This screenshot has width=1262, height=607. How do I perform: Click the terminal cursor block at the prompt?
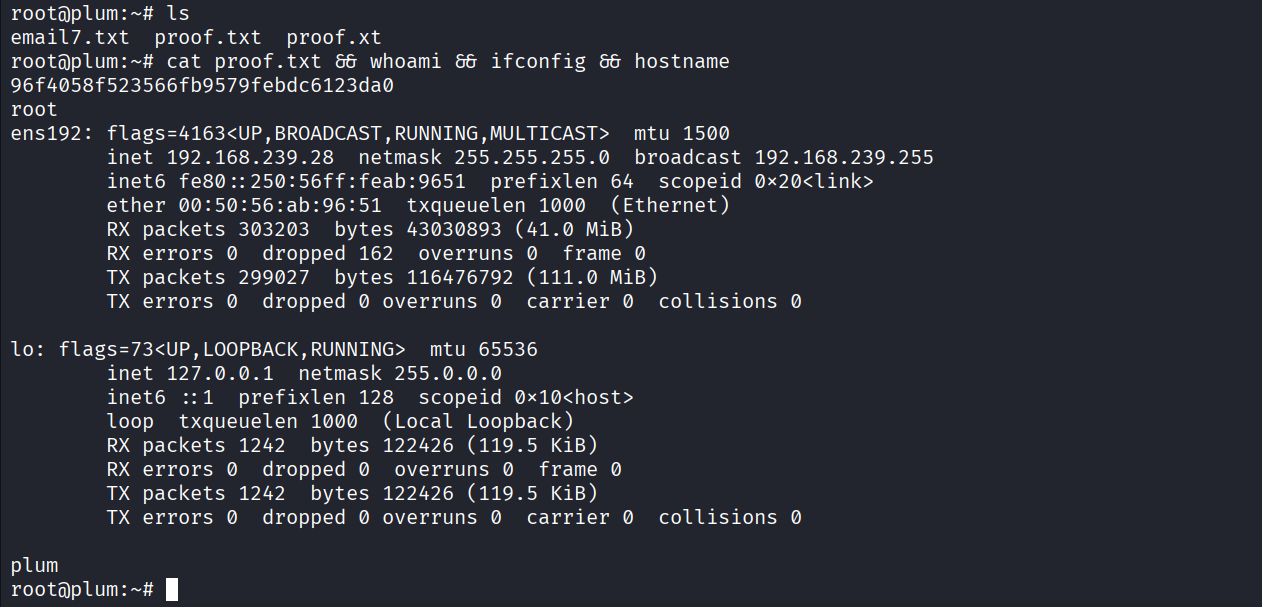(x=172, y=590)
